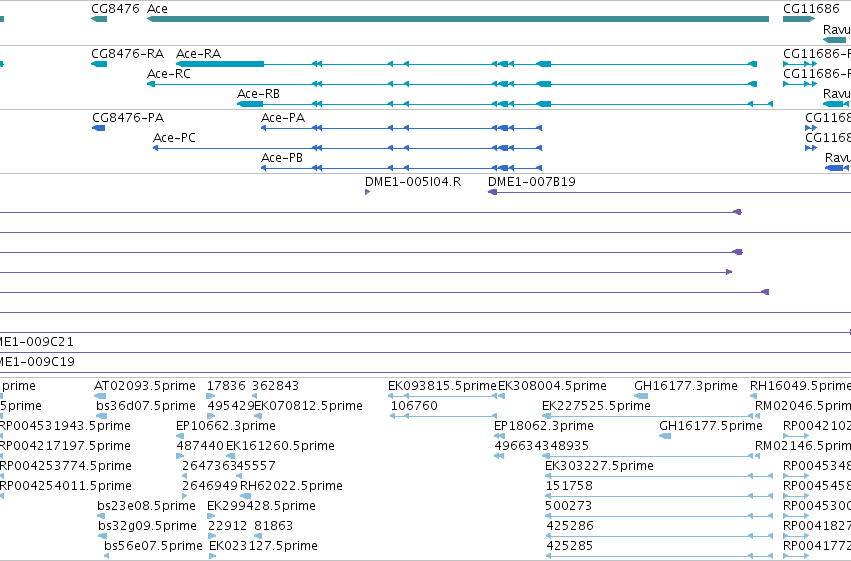This screenshot has height=561, width=851.
Task: Open the bs56e07.5prime EST label
Action: pyautogui.click(x=154, y=546)
